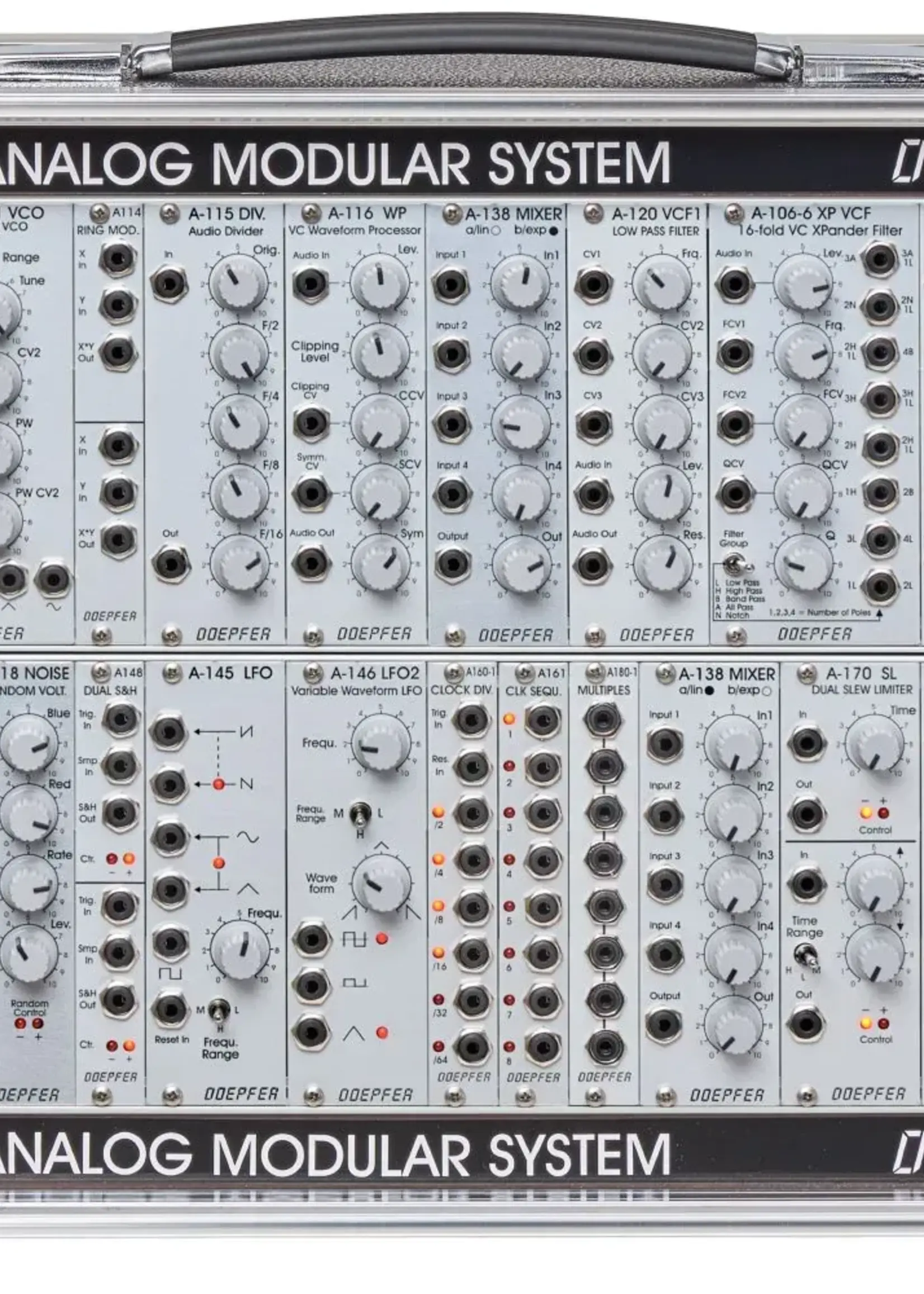Click the A-145 LFO sine wave output jack
924x1294 pixels.
click(x=169, y=837)
